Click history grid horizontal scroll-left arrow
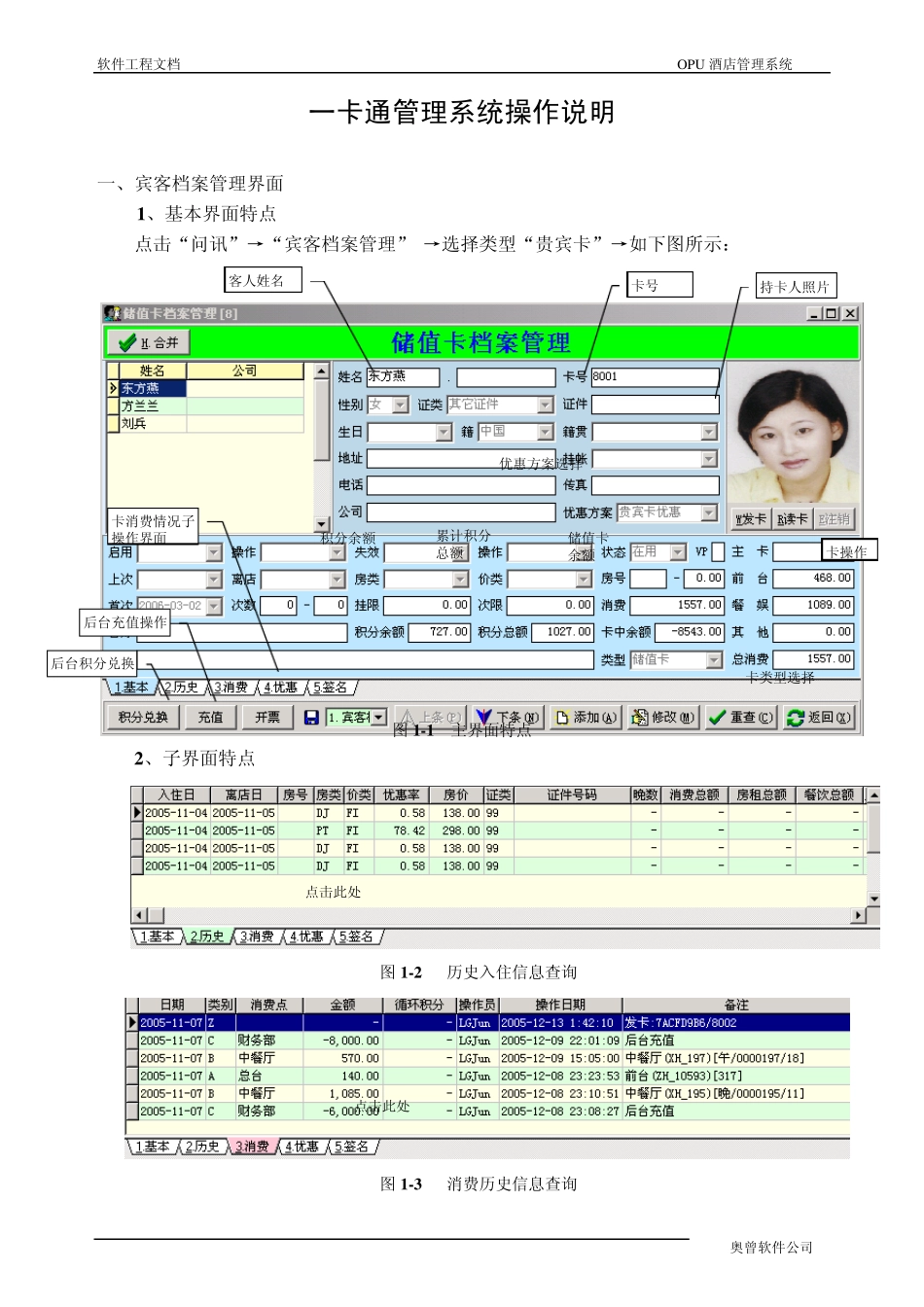Viewport: 924px width, 1307px height. coord(139,915)
